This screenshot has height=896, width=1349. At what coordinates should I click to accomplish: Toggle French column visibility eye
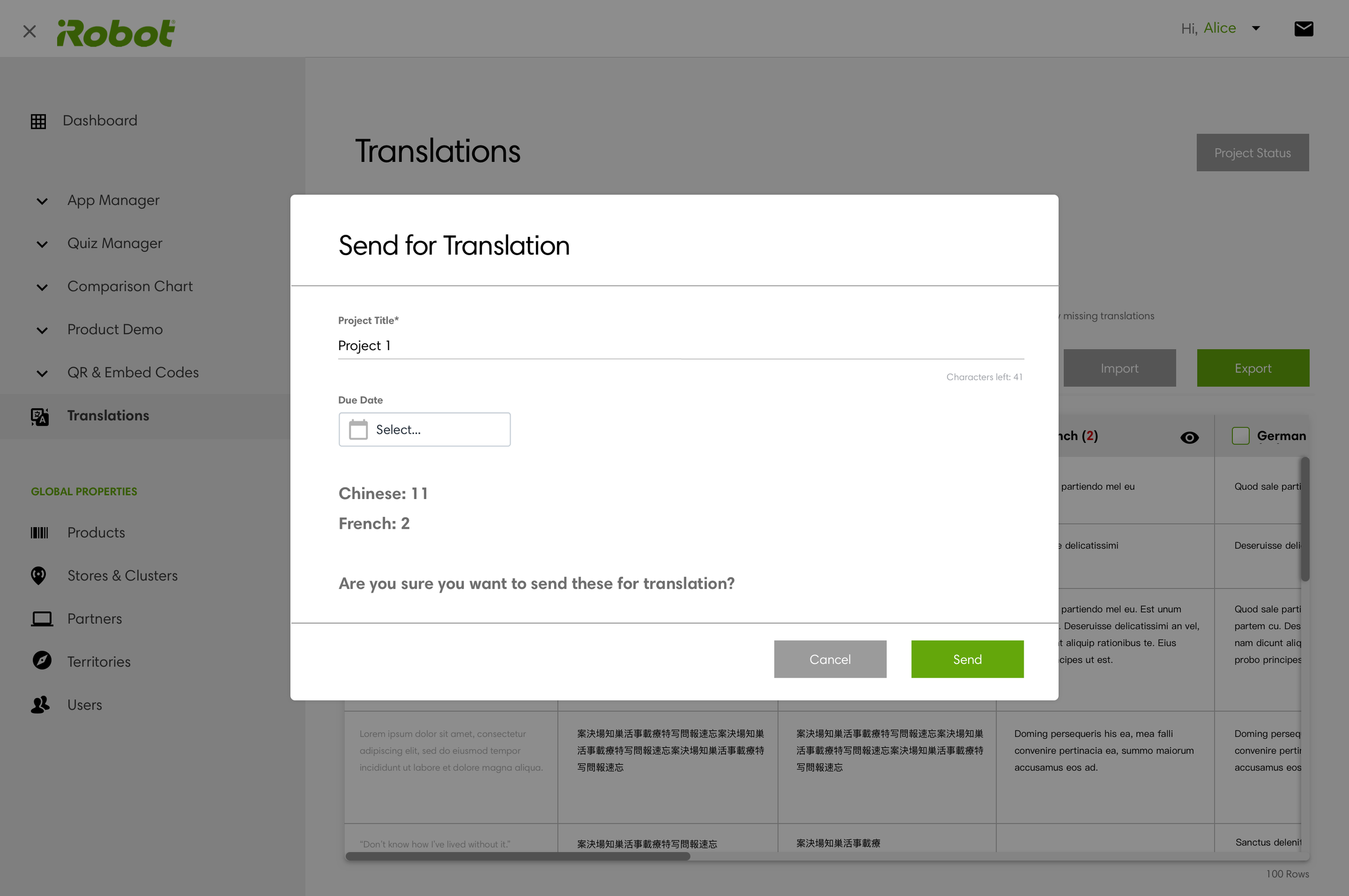coord(1189,437)
